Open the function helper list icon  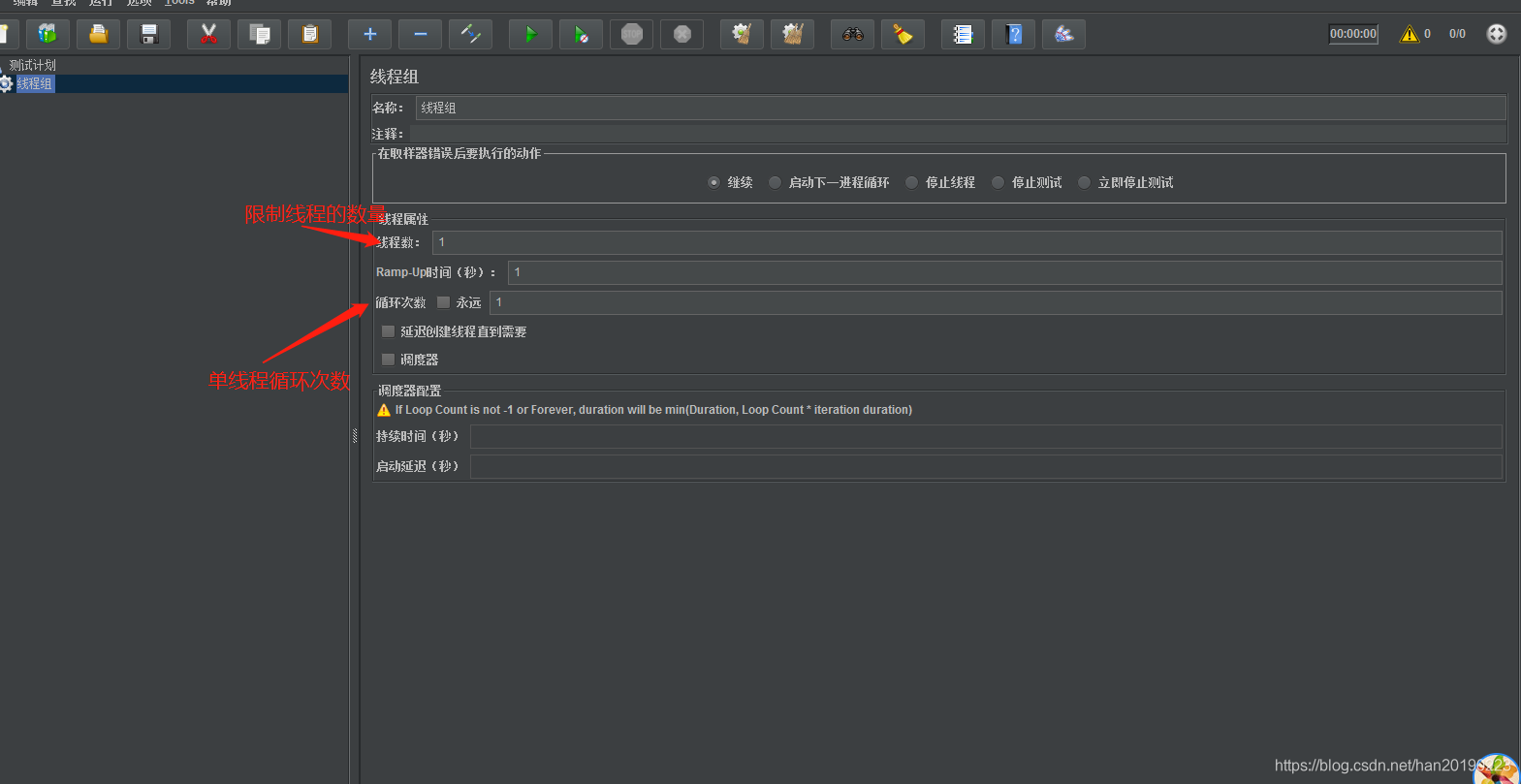point(963,34)
